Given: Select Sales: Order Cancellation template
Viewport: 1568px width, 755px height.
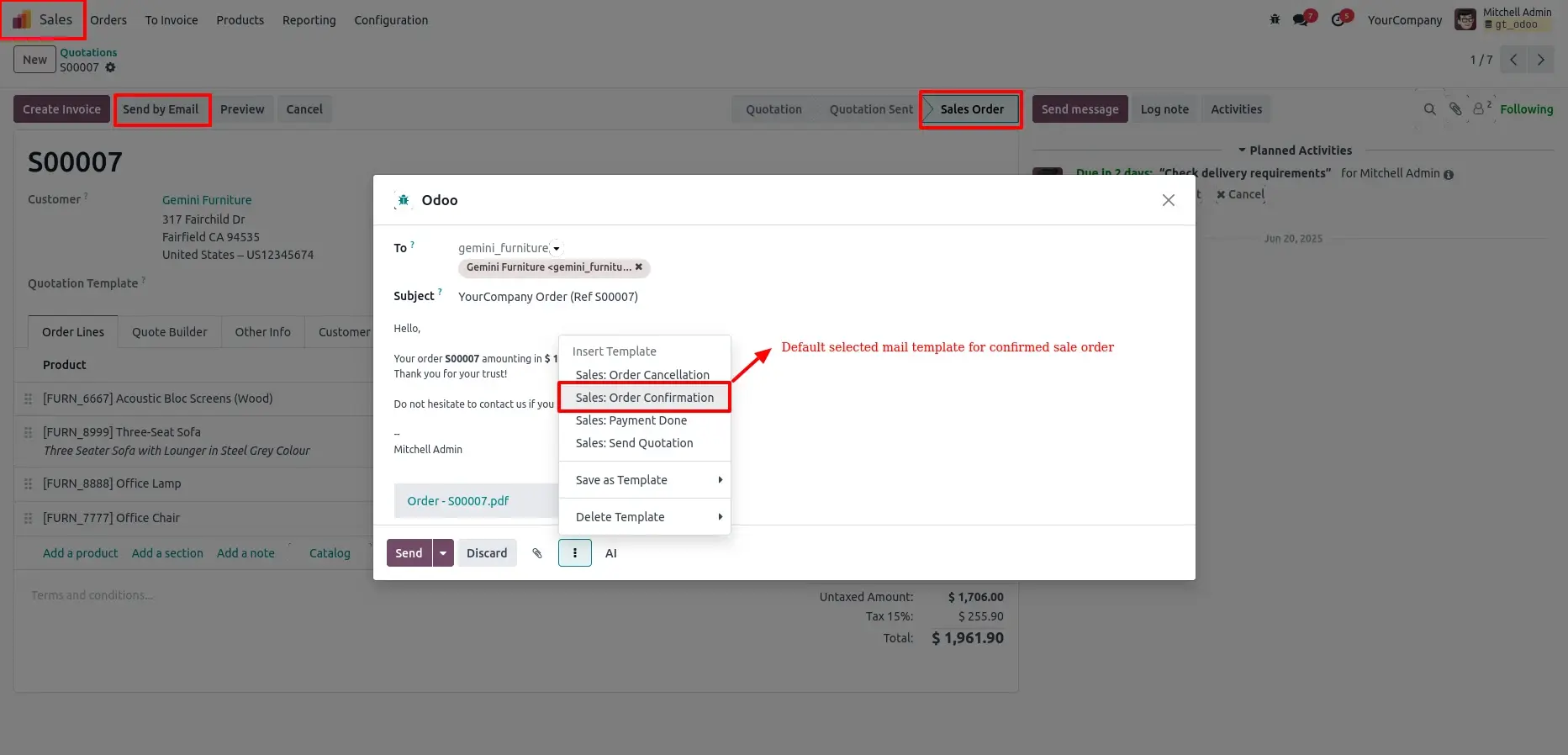Looking at the screenshot, I should tap(645, 375).
